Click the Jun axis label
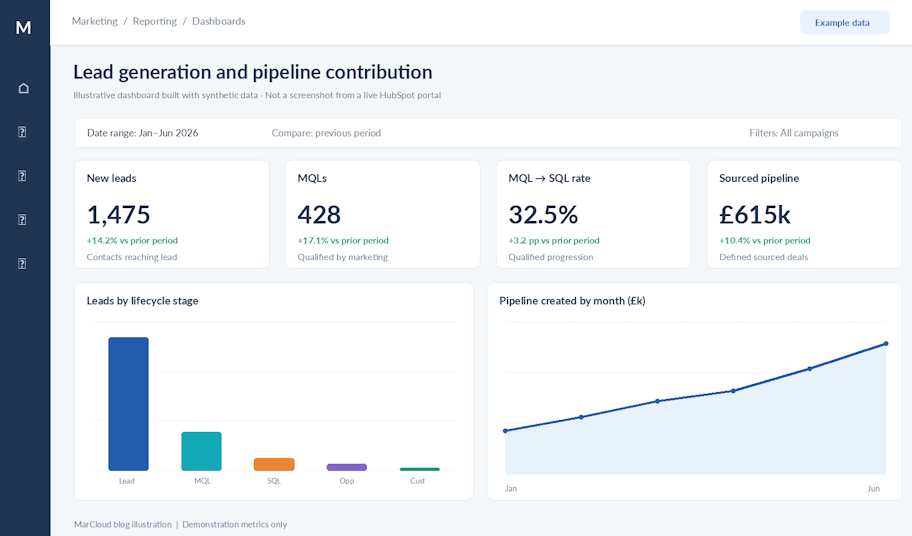The image size is (912, 536). [874, 488]
